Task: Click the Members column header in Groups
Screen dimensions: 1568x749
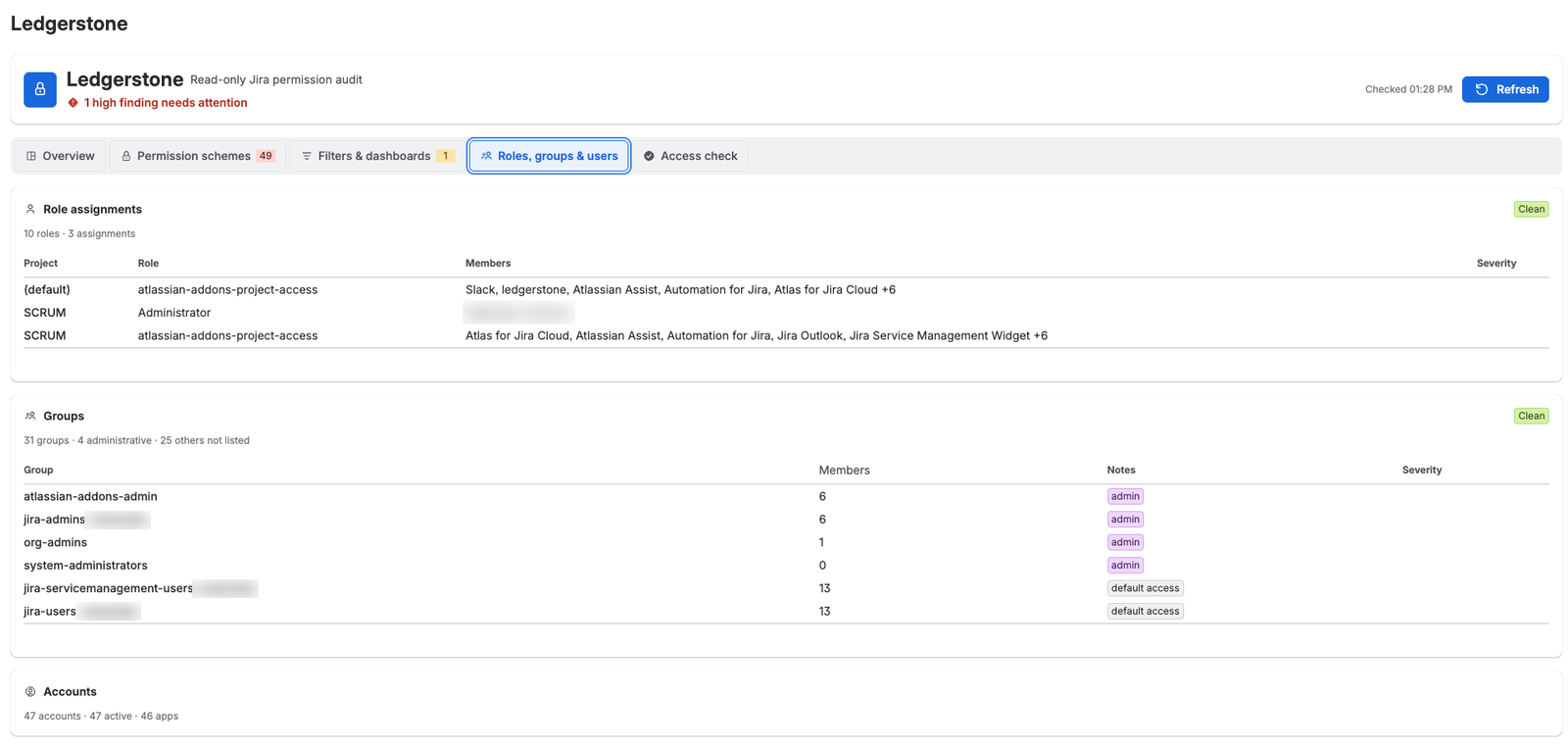Action: (x=844, y=471)
